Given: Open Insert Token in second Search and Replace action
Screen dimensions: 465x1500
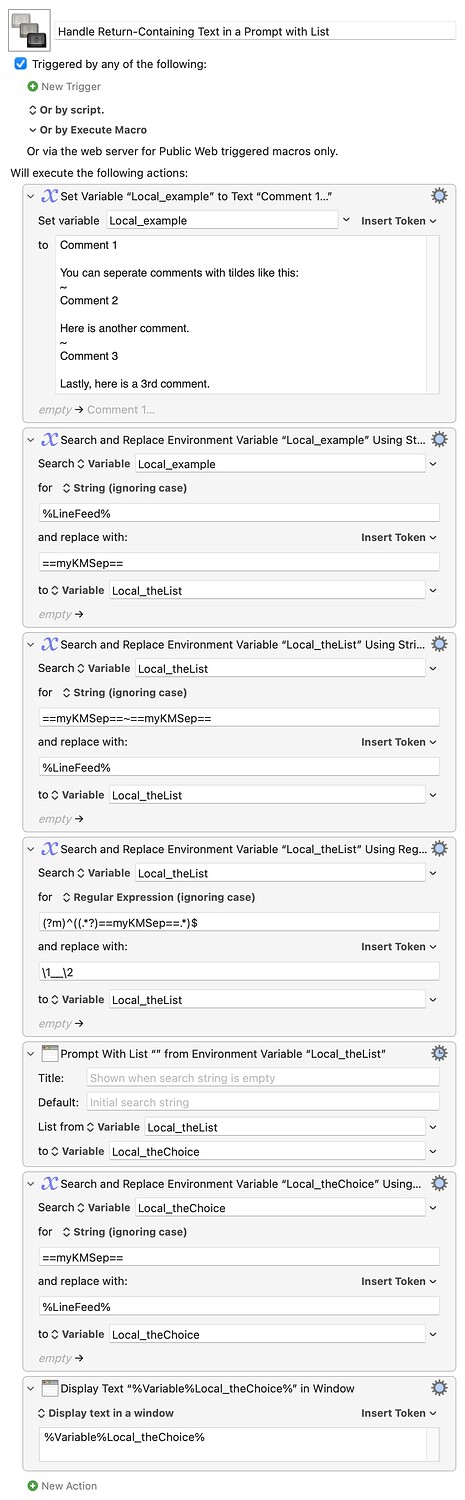Looking at the screenshot, I should 398,742.
